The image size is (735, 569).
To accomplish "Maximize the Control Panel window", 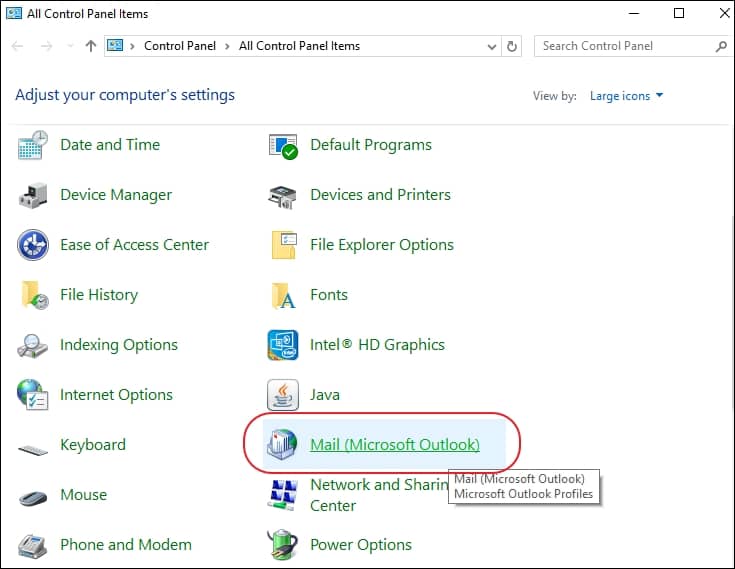I will [x=679, y=13].
